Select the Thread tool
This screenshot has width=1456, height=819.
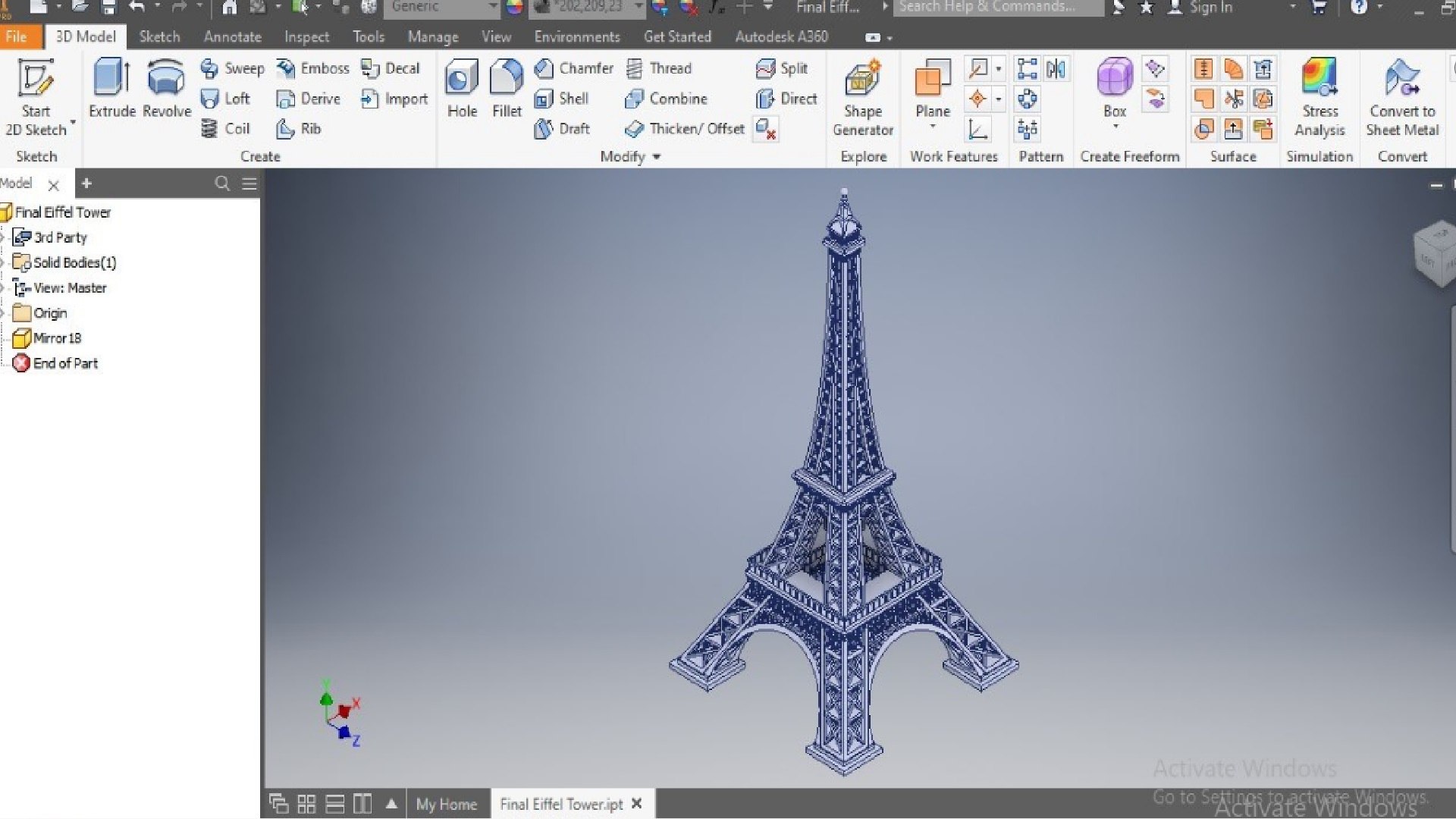658,68
